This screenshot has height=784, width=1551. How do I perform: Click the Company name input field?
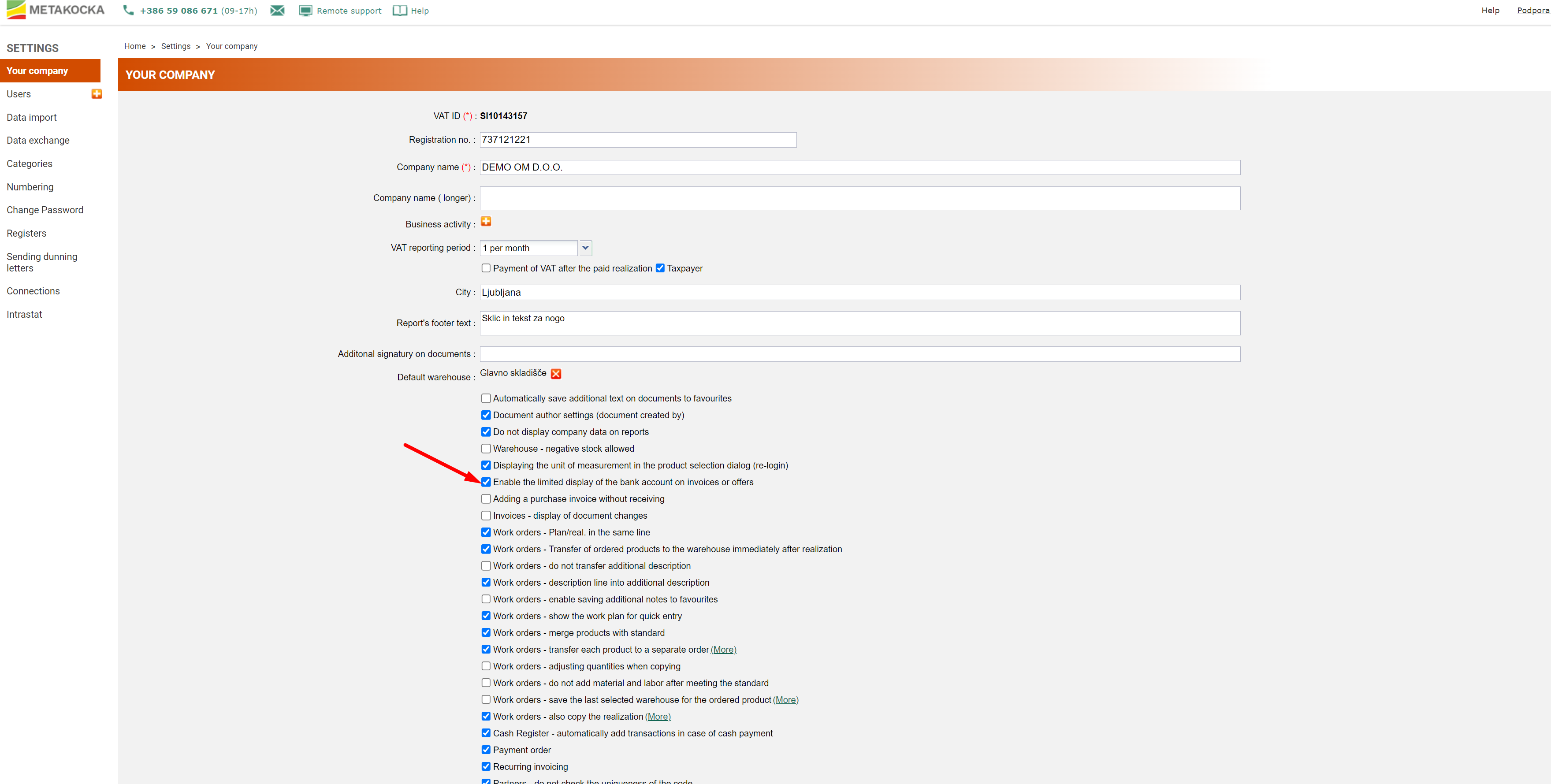tap(859, 167)
